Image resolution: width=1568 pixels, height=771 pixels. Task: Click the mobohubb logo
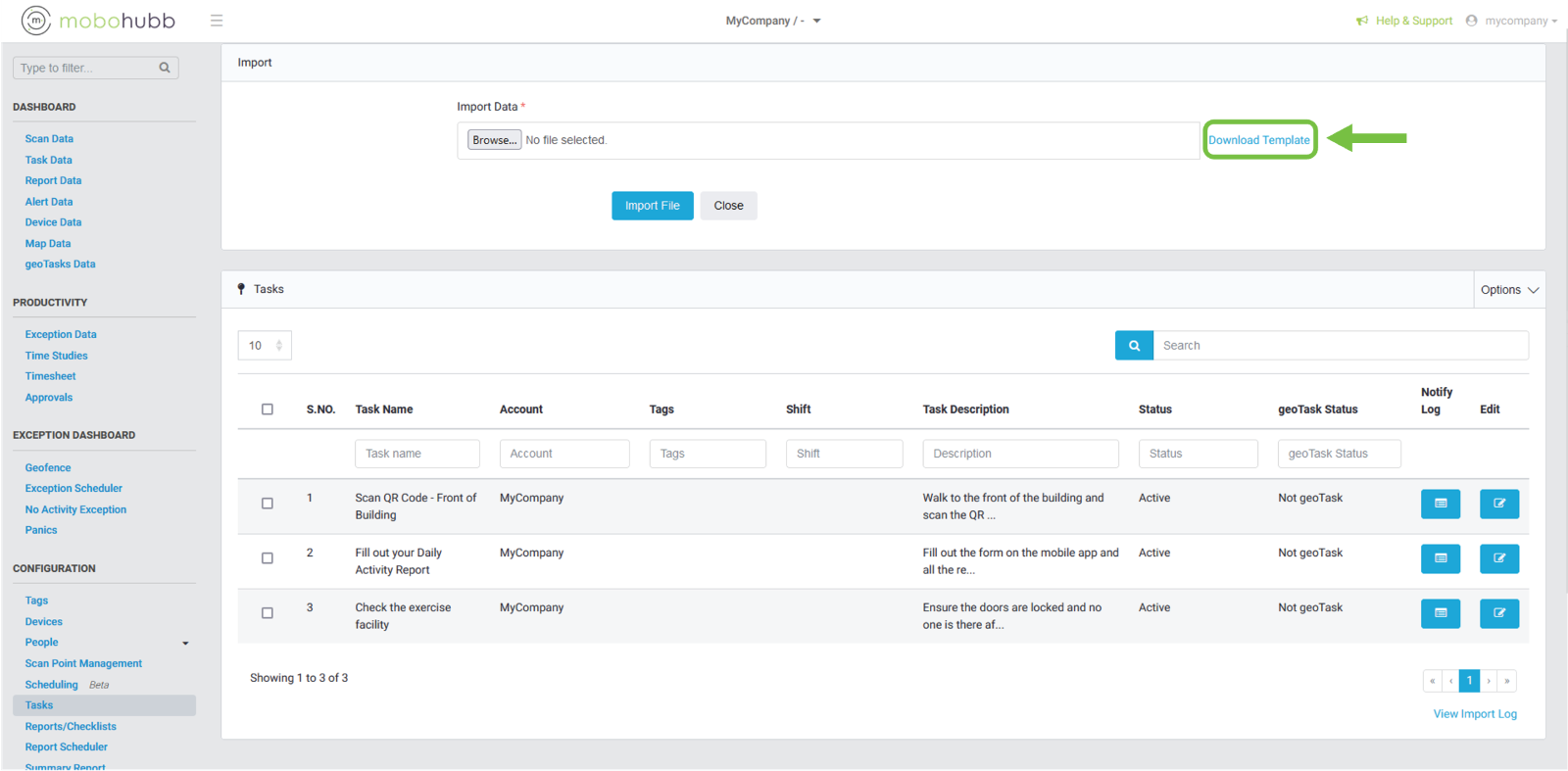(x=98, y=21)
